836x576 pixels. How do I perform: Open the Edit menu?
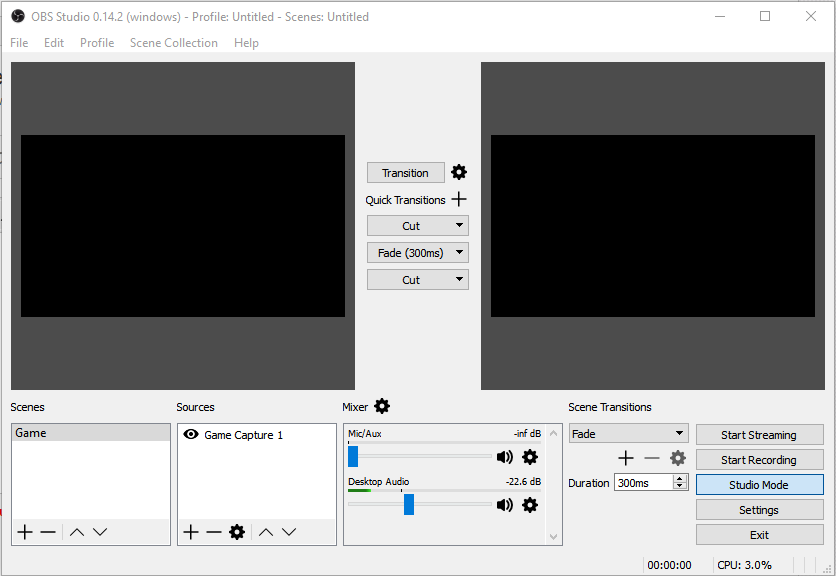54,43
